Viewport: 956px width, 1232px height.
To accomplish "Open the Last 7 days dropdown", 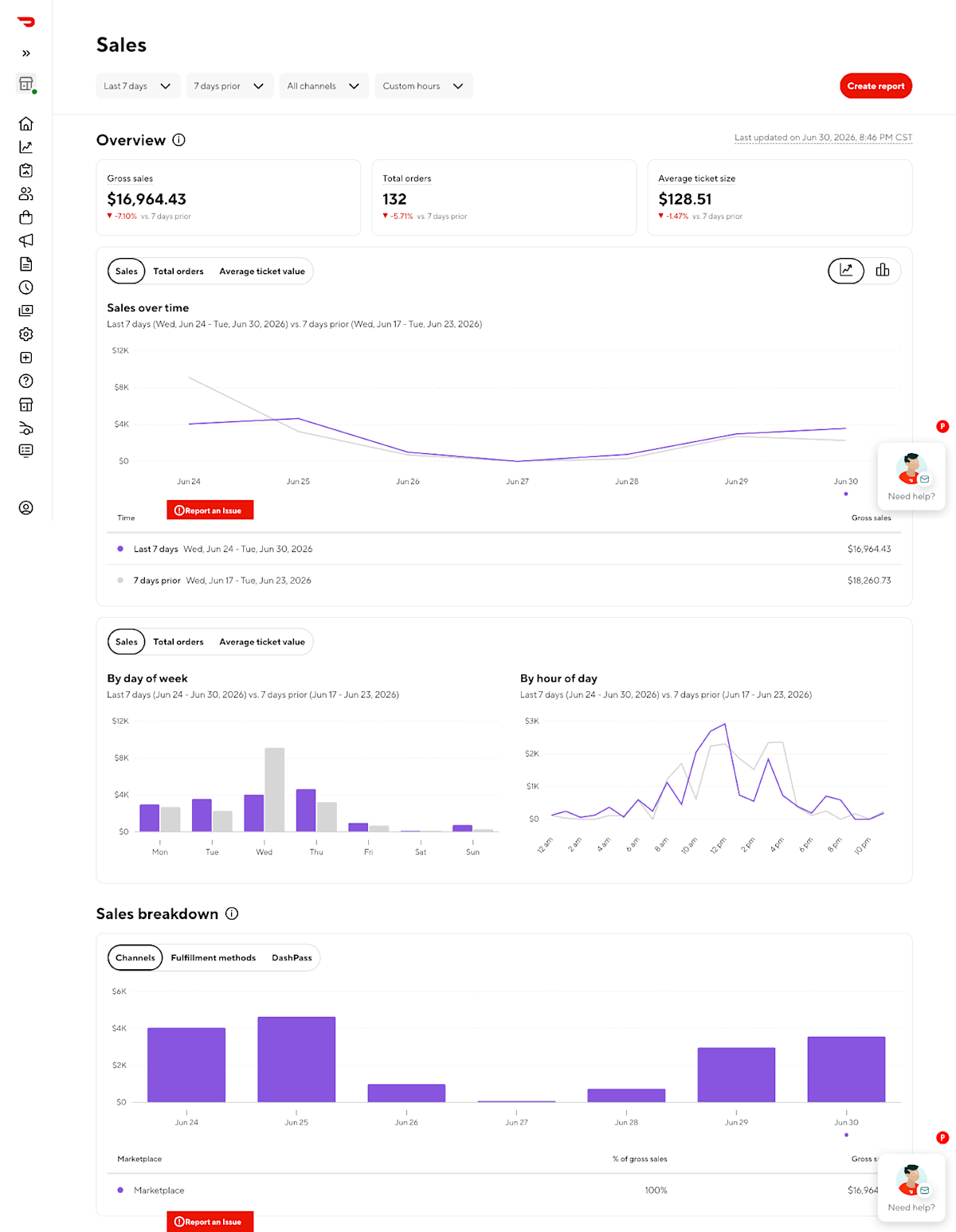I will [138, 86].
